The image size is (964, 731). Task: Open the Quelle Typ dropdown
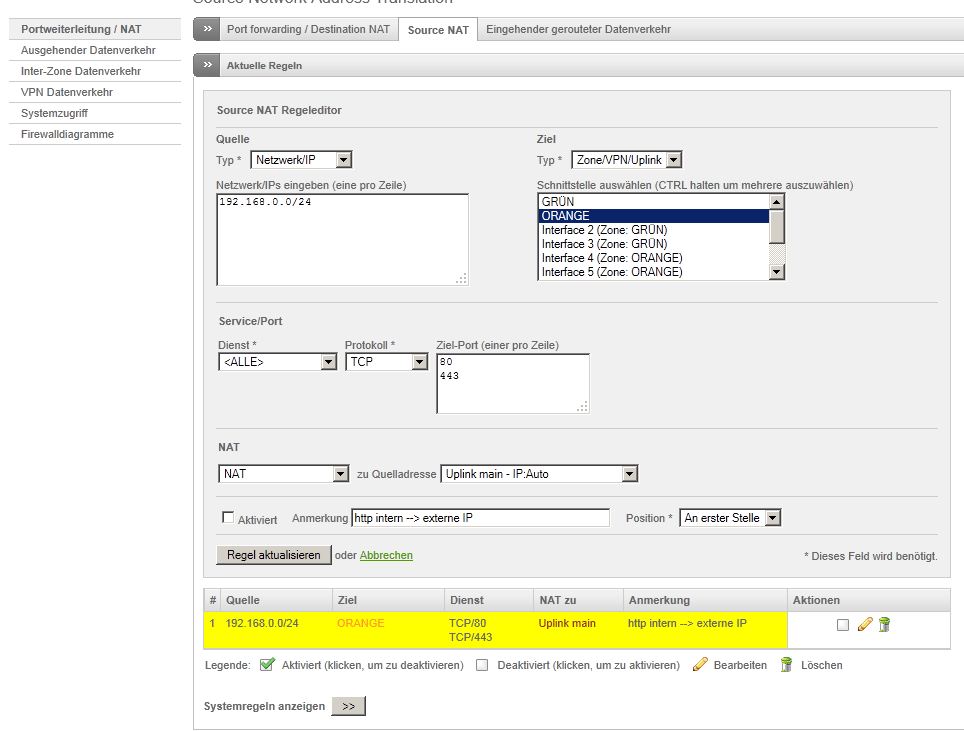[301, 160]
